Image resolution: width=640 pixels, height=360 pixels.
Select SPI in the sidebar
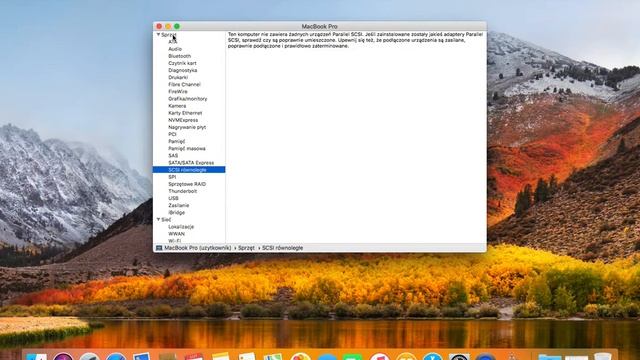pyautogui.click(x=172, y=177)
